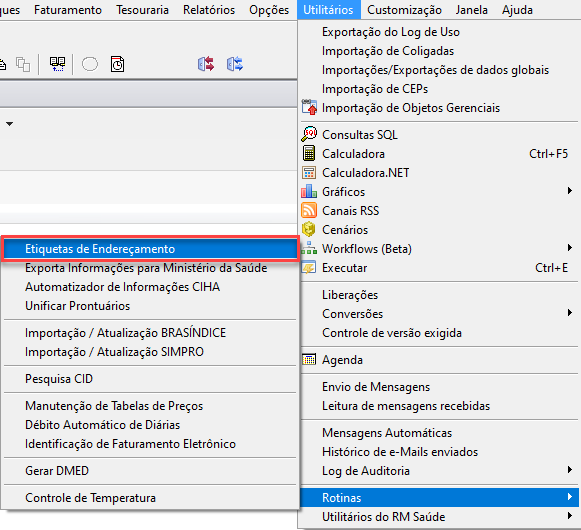Select Executar menu entry
The height and width of the screenshot is (530, 581).
click(x=439, y=268)
